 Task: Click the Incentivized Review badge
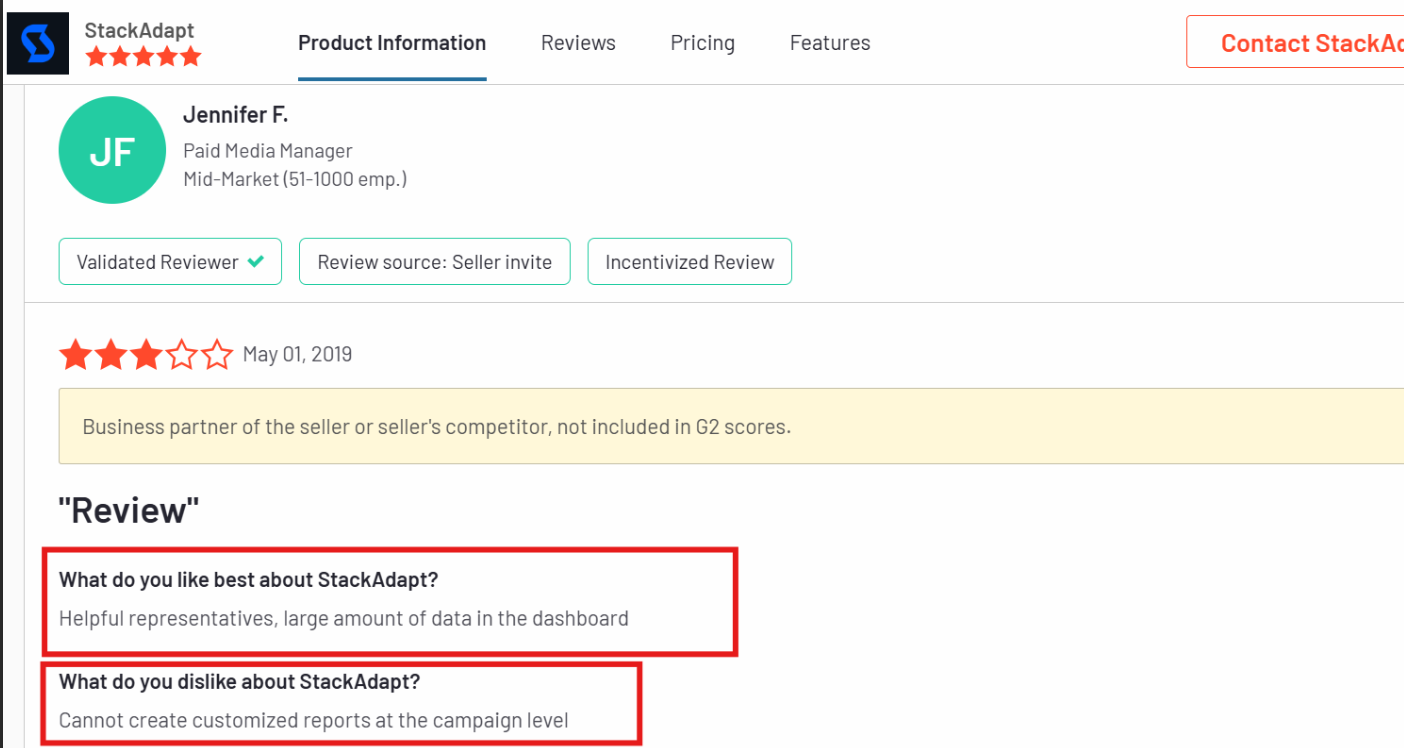[690, 262]
